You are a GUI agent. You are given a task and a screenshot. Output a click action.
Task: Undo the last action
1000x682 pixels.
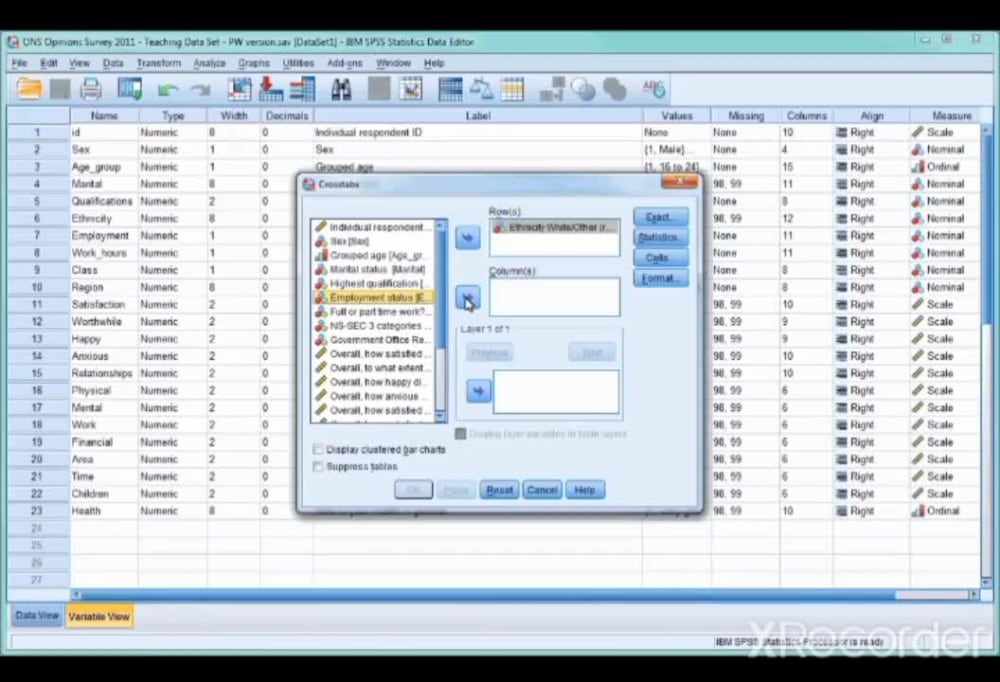click(x=167, y=88)
